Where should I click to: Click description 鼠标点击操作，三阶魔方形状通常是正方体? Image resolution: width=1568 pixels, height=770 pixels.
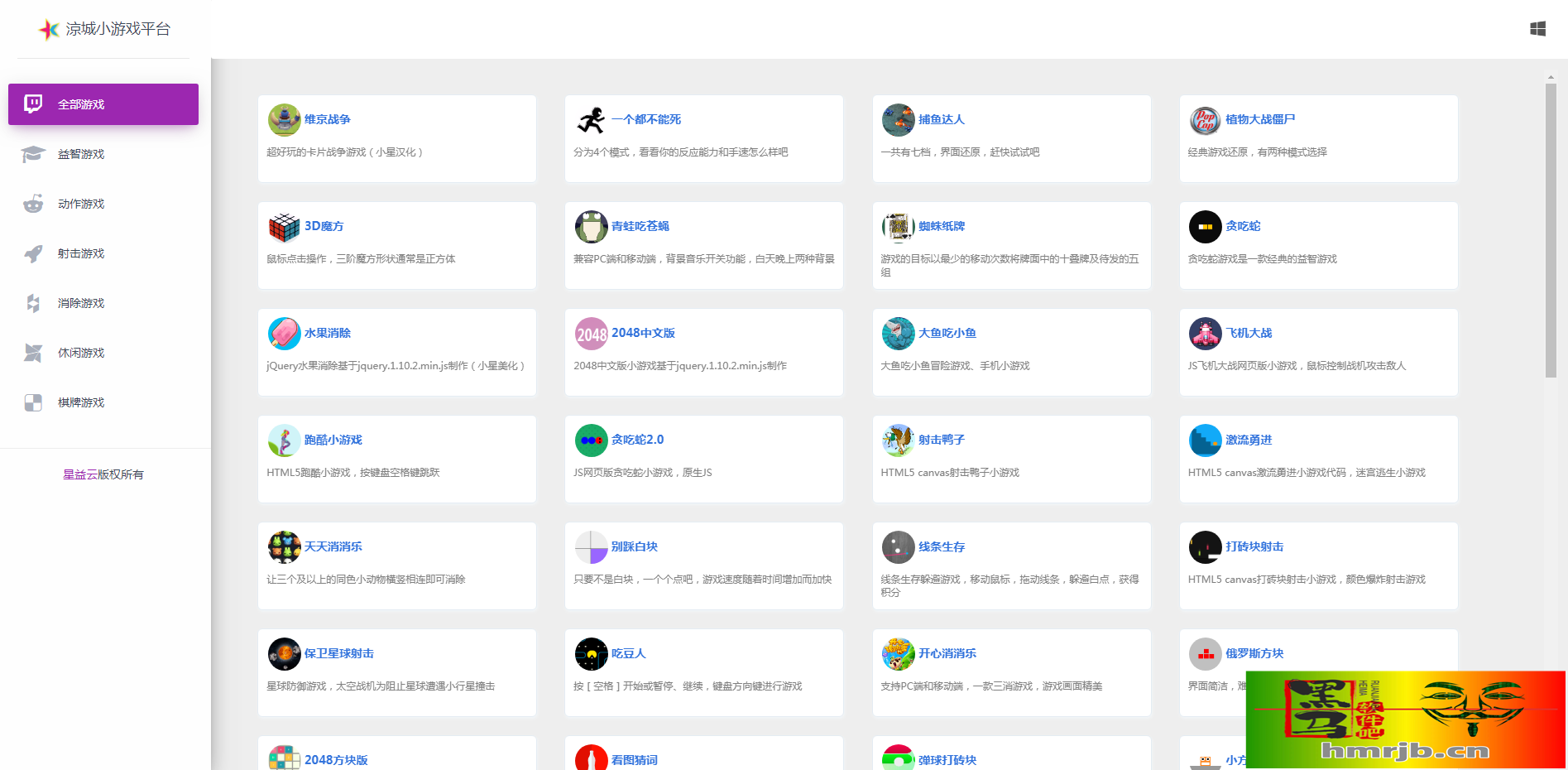point(361,259)
